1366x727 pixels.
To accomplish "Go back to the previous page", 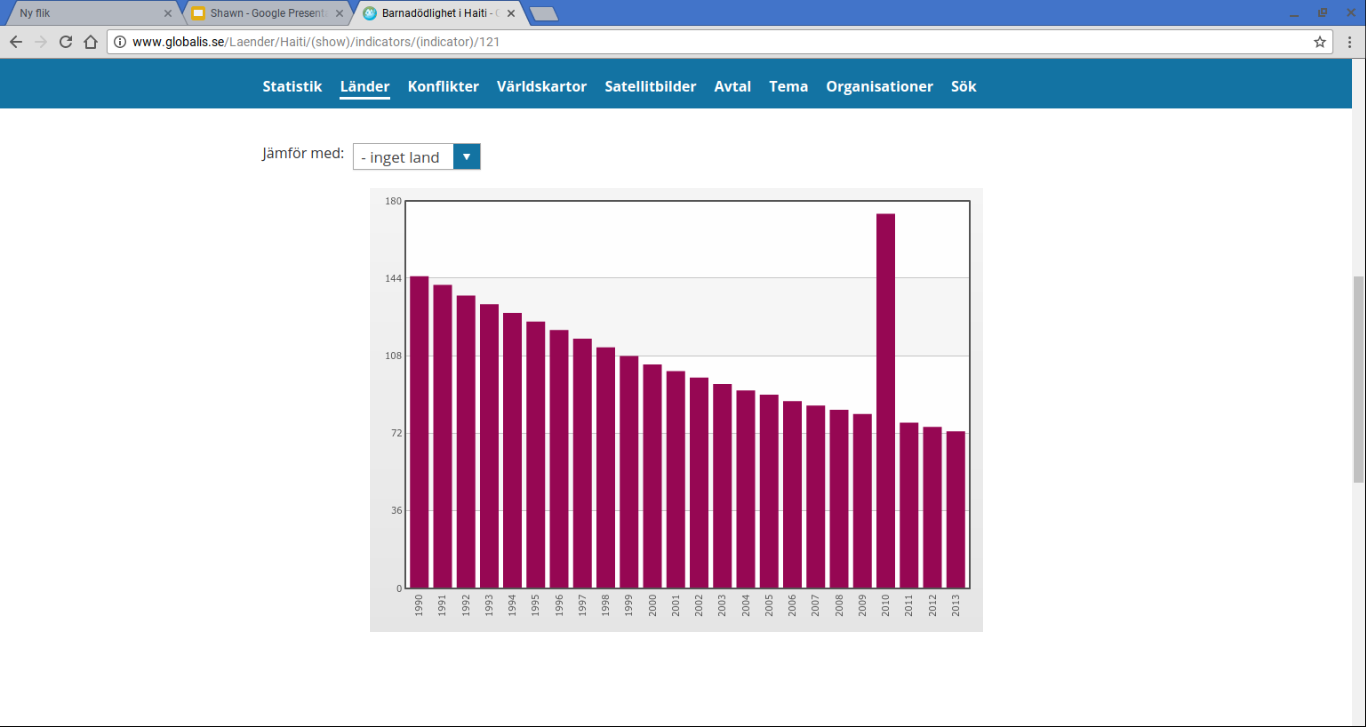I will [x=16, y=42].
